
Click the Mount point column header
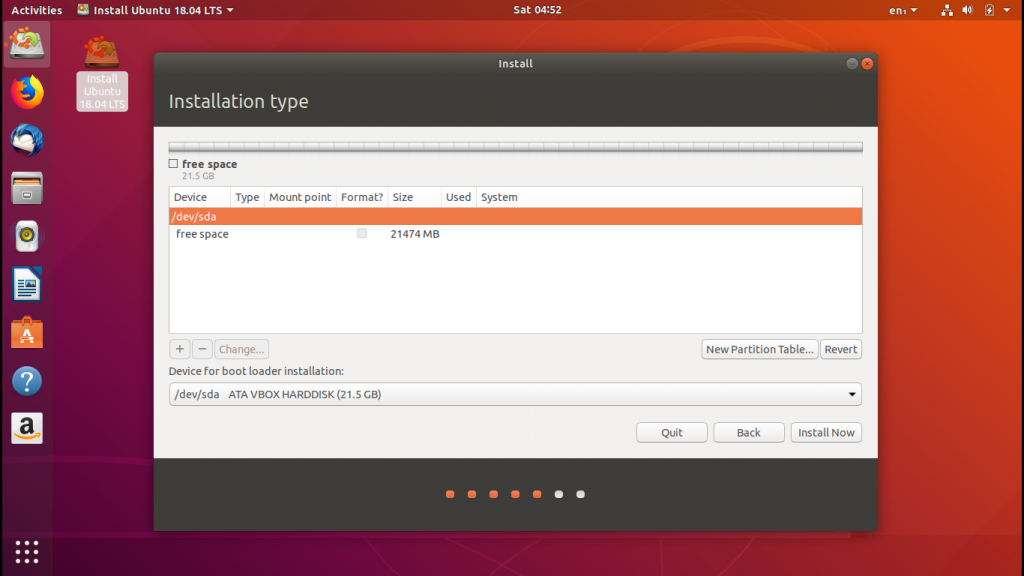click(x=300, y=197)
